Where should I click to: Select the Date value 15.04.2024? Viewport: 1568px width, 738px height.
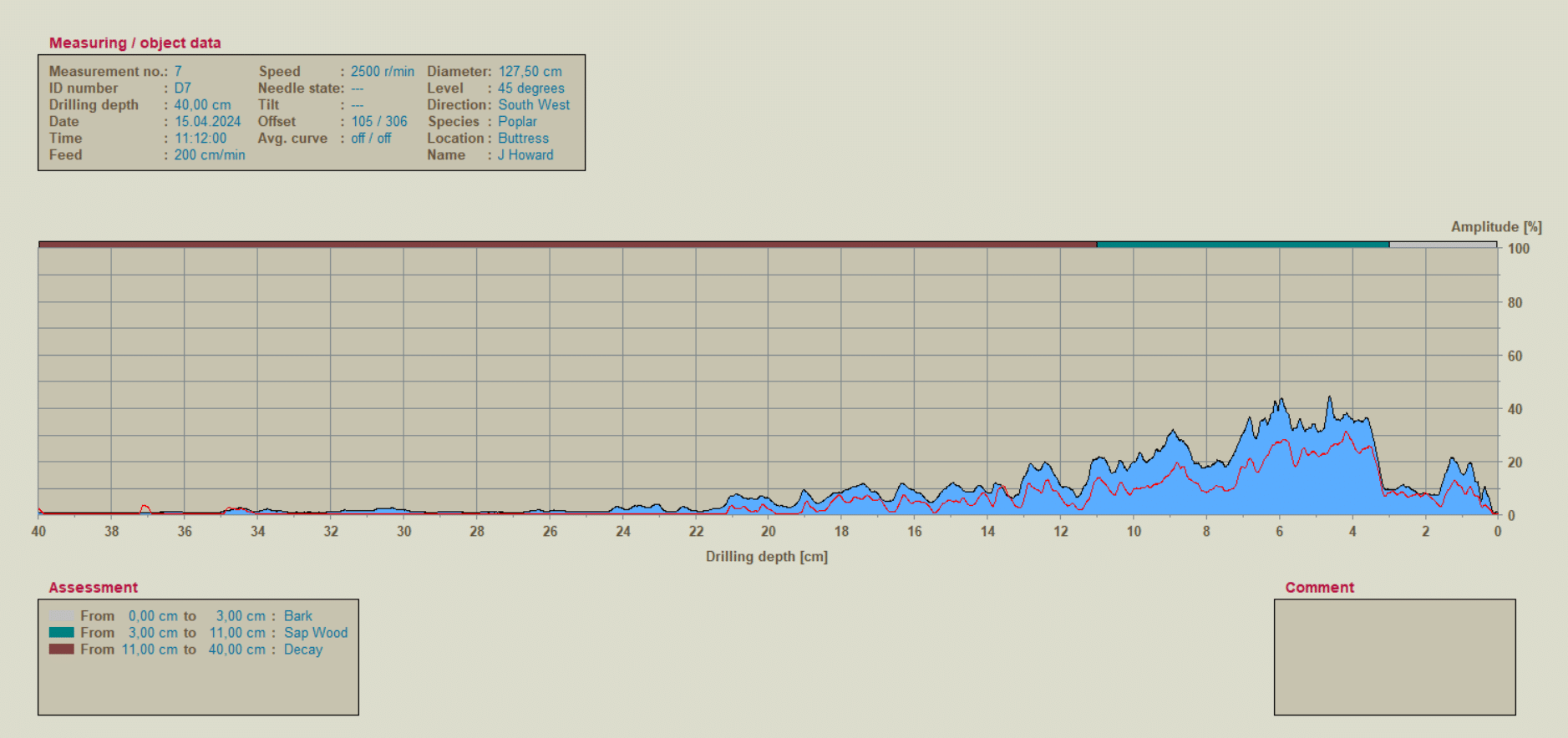(207, 122)
